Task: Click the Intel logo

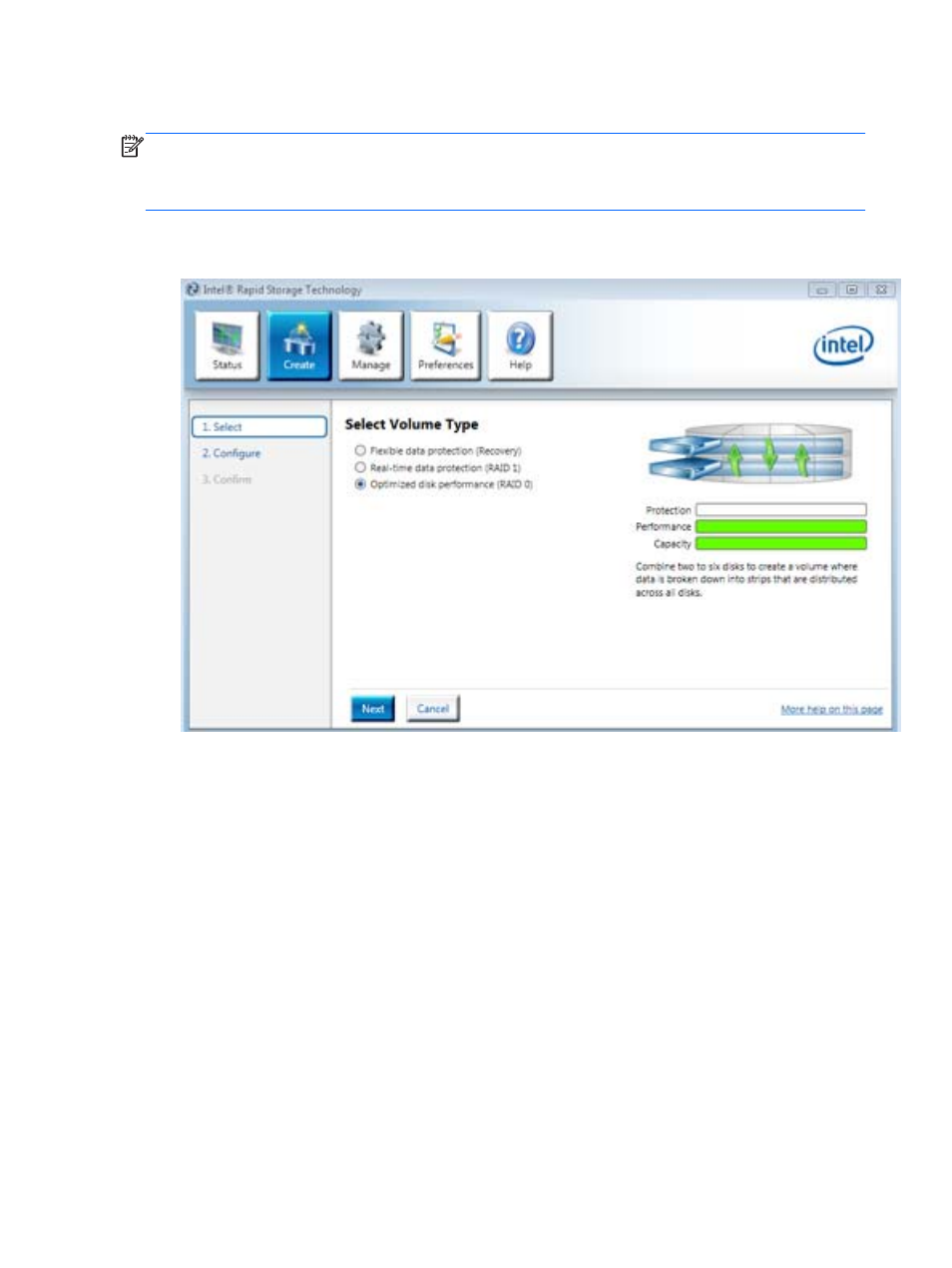Action: point(843,345)
